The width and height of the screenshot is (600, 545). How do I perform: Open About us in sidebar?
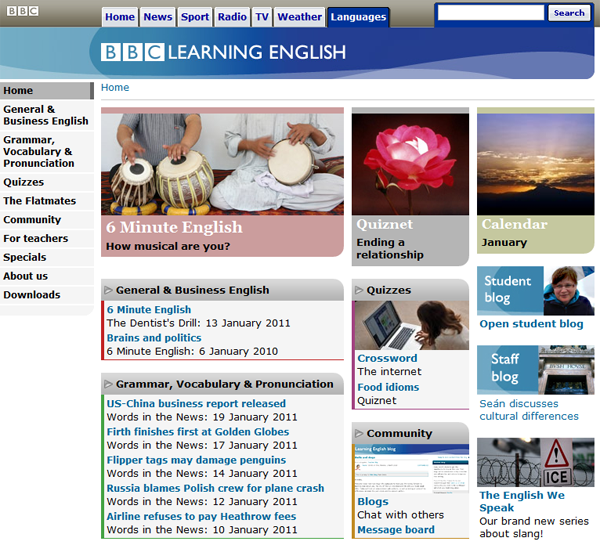47,276
